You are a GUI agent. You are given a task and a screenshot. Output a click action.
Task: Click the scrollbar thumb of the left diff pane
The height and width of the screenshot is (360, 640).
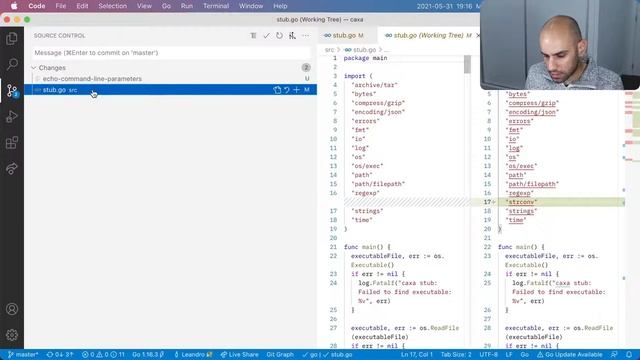[467, 64]
